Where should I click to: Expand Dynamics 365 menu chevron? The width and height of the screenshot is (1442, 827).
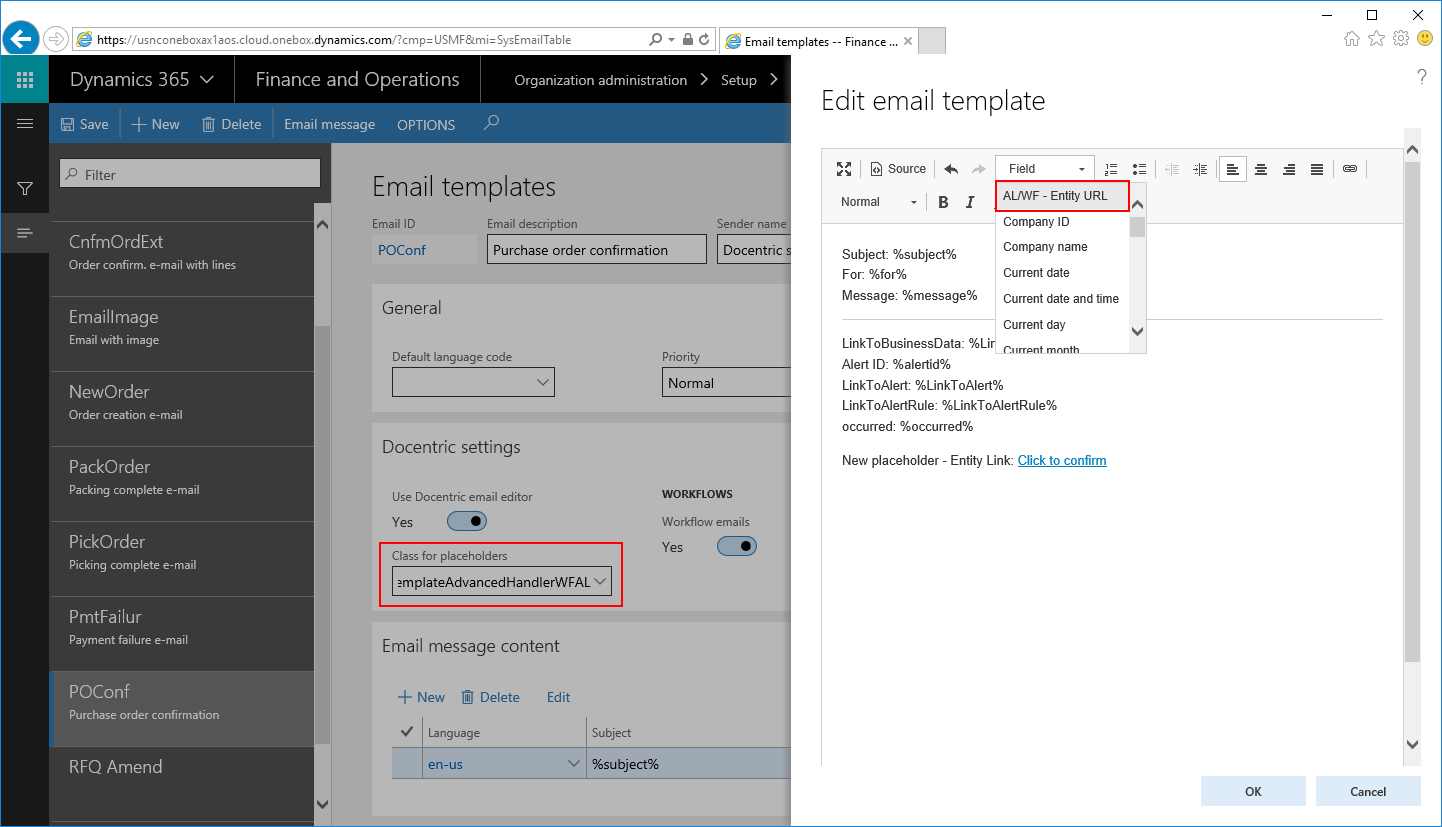tap(207, 80)
